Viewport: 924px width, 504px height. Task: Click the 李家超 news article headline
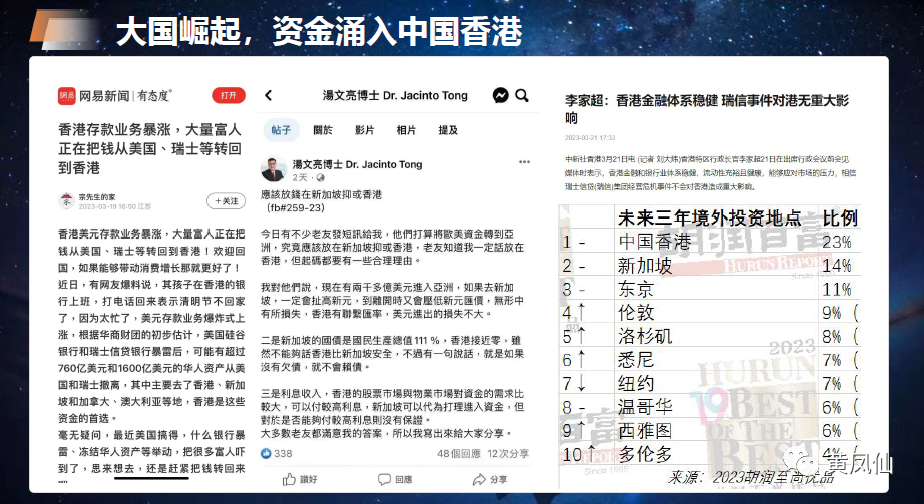[707, 109]
